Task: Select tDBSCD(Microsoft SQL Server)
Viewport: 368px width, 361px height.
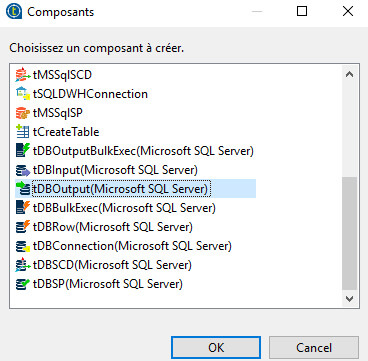Action: pyautogui.click(x=112, y=265)
